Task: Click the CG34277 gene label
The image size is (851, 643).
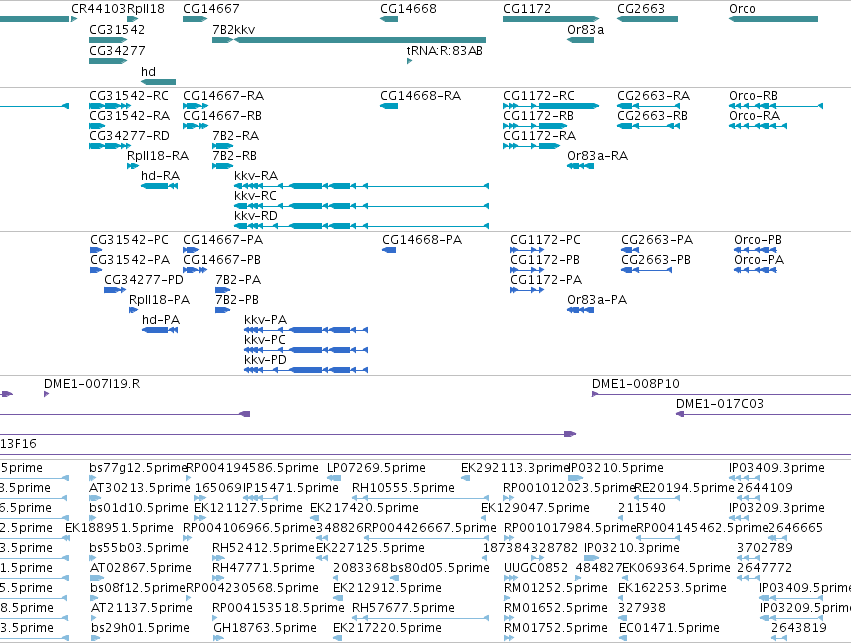Action: [x=117, y=50]
